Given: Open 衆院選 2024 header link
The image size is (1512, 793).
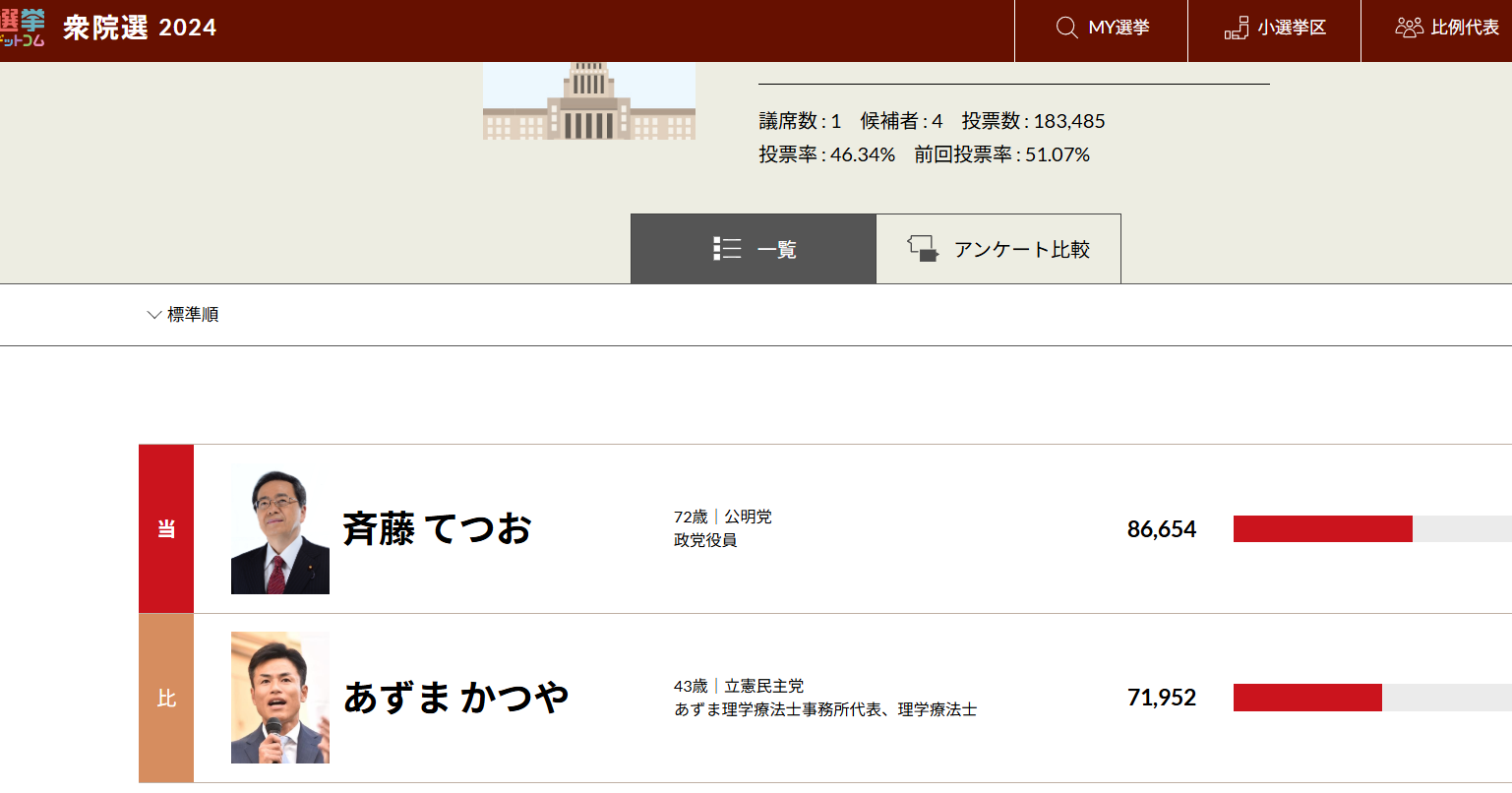Looking at the screenshot, I should point(140,28).
